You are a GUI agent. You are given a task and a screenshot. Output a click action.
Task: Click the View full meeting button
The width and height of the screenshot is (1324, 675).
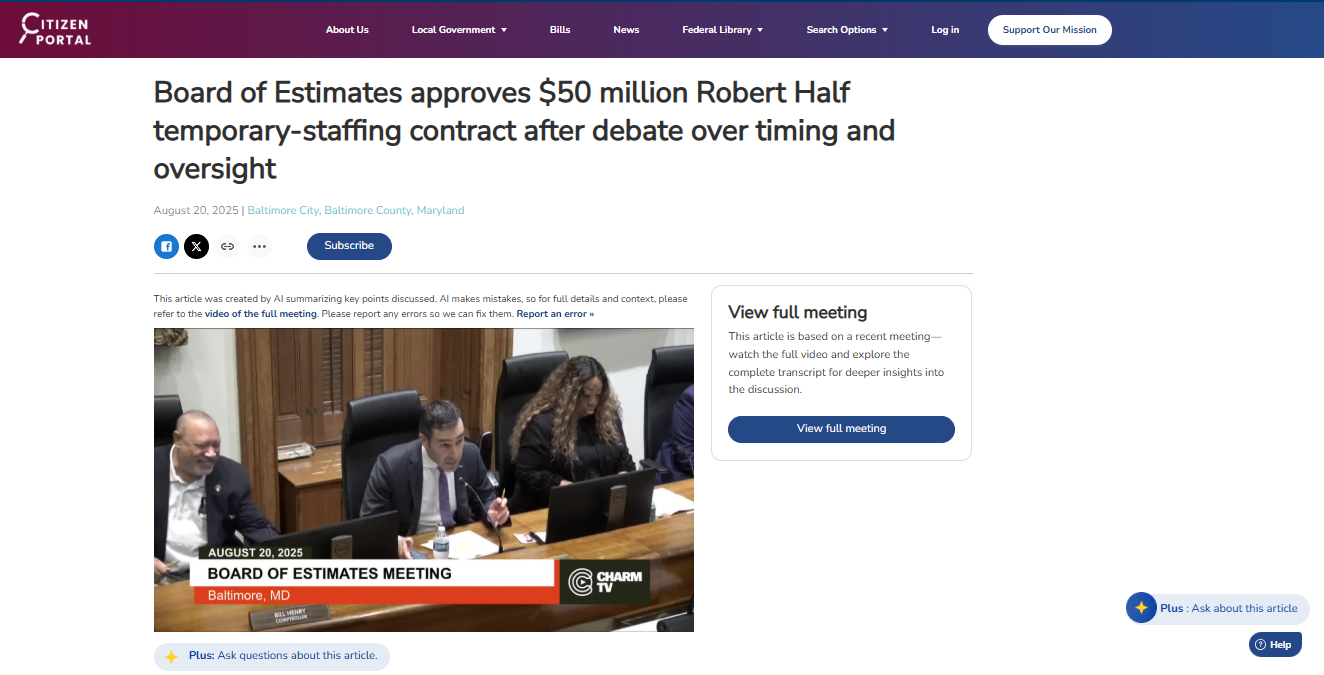841,429
